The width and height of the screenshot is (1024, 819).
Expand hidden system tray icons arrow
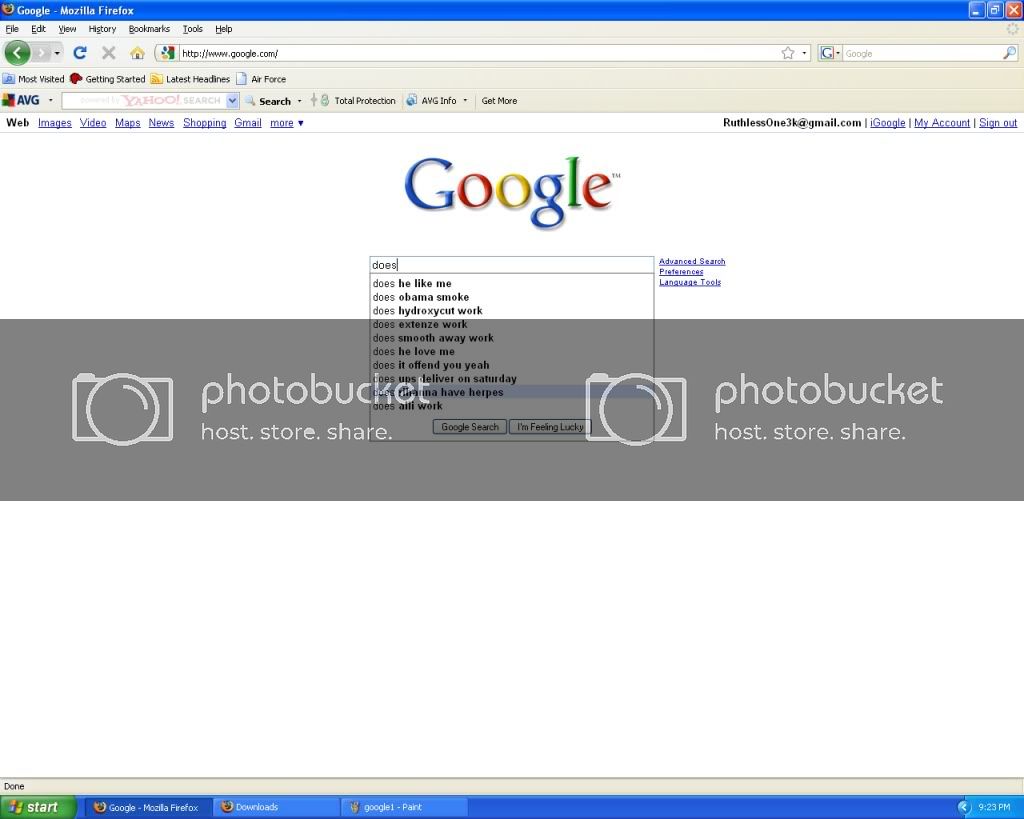[x=964, y=807]
